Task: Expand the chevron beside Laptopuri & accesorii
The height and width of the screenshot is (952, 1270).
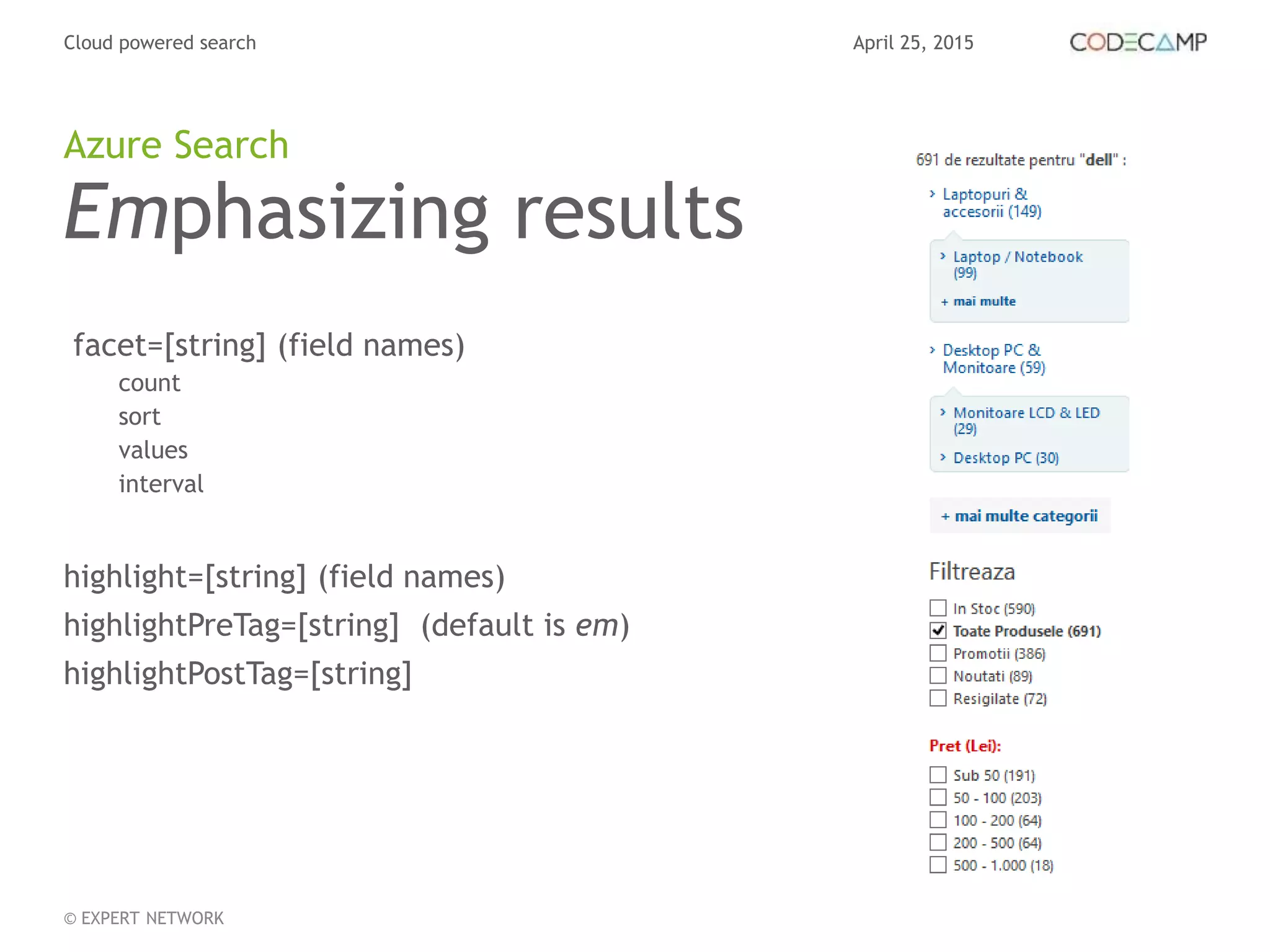Action: coord(932,194)
